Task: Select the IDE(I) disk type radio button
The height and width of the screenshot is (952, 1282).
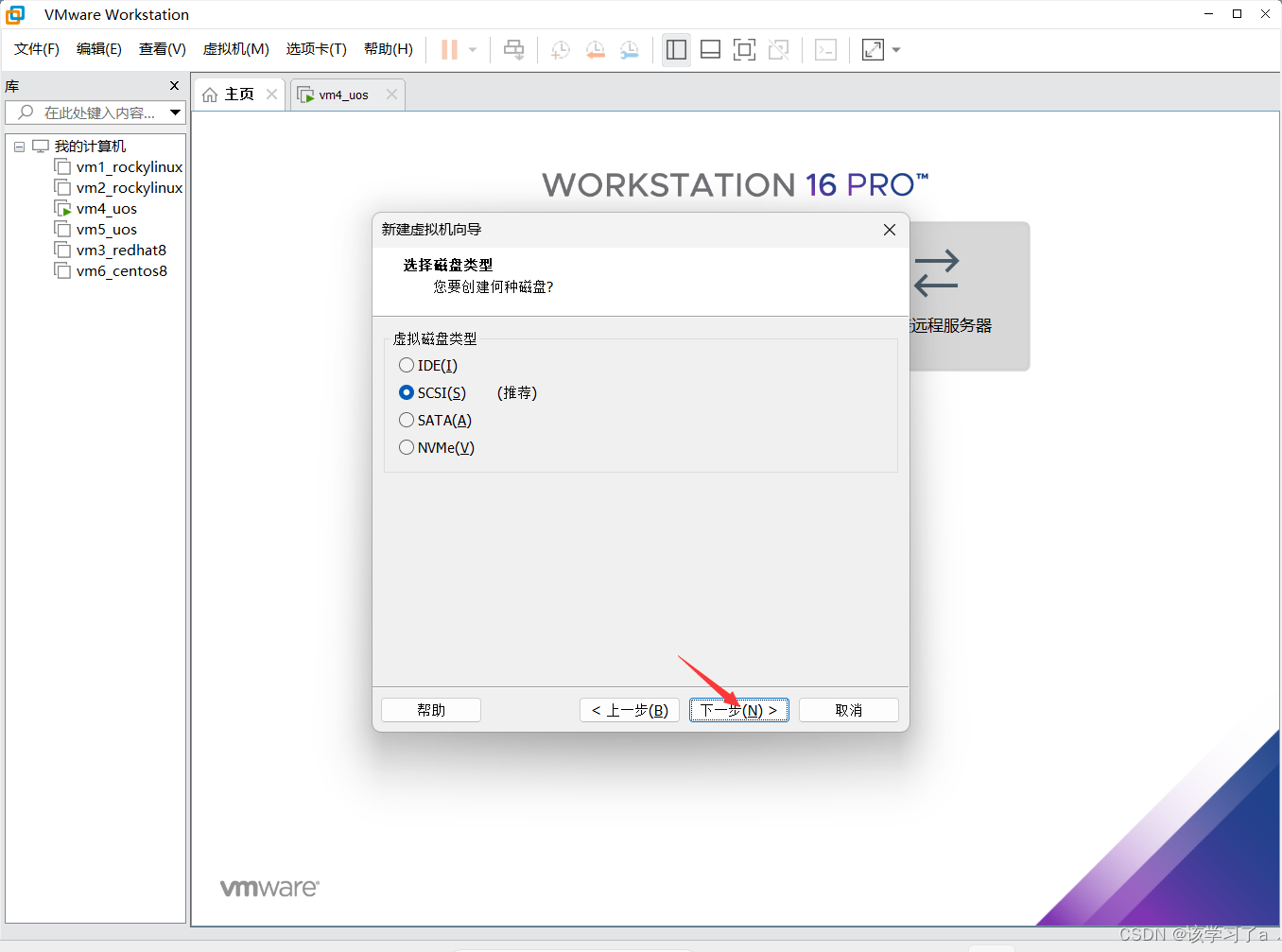Action: click(407, 366)
